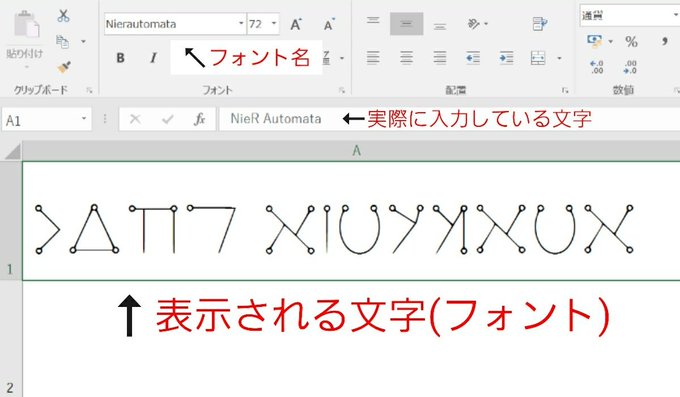Open the Font group dialog launcher
The height and width of the screenshot is (397, 680).
pos(342,90)
